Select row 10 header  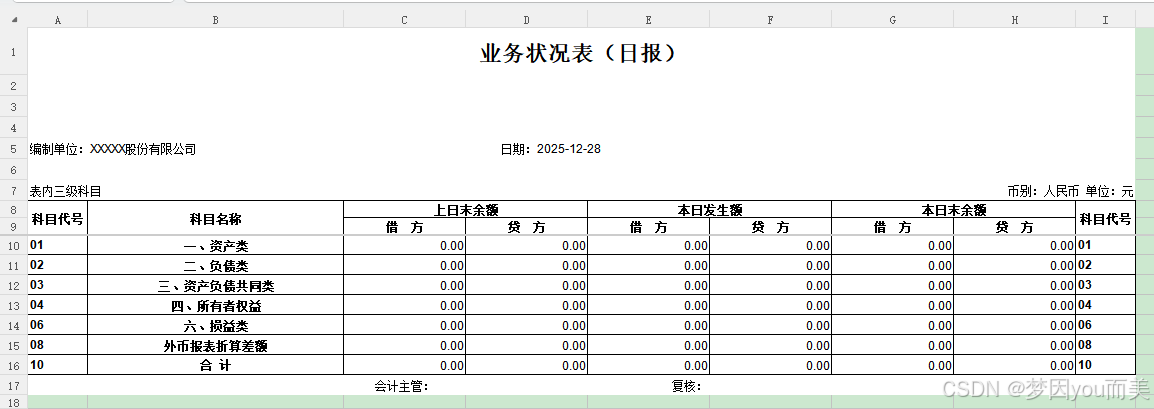tap(14, 246)
